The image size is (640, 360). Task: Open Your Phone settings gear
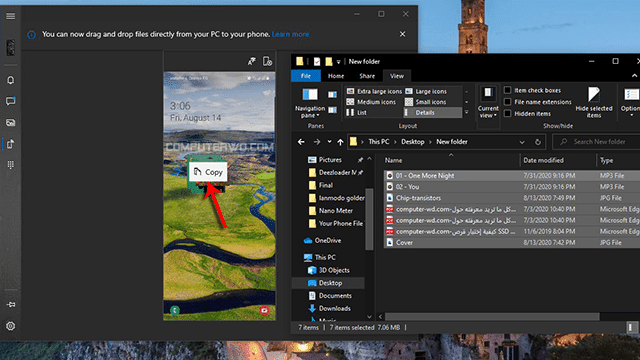click(x=11, y=326)
